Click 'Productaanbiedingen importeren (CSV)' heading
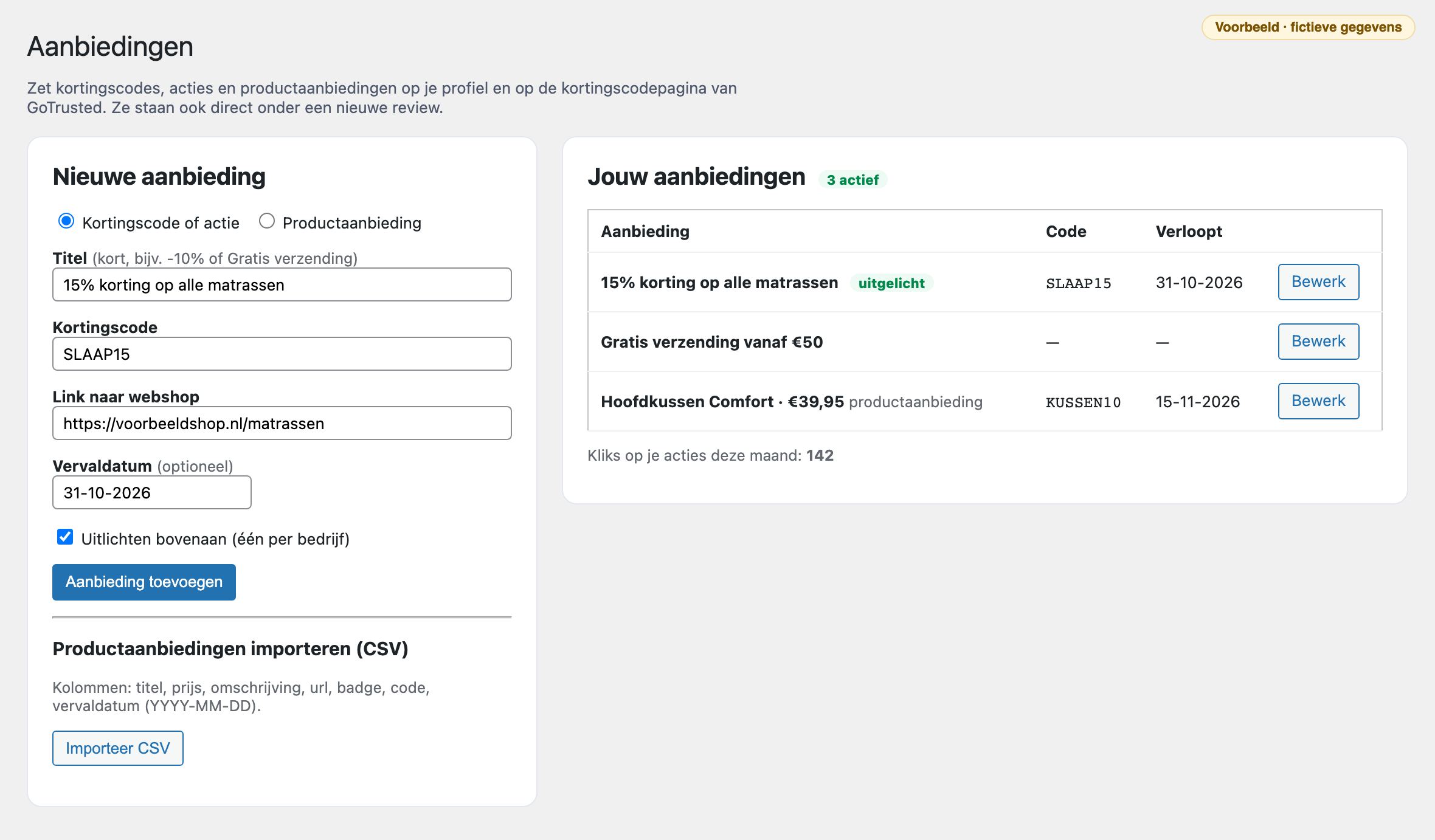Screen dimensions: 1435x840 [x=230, y=649]
